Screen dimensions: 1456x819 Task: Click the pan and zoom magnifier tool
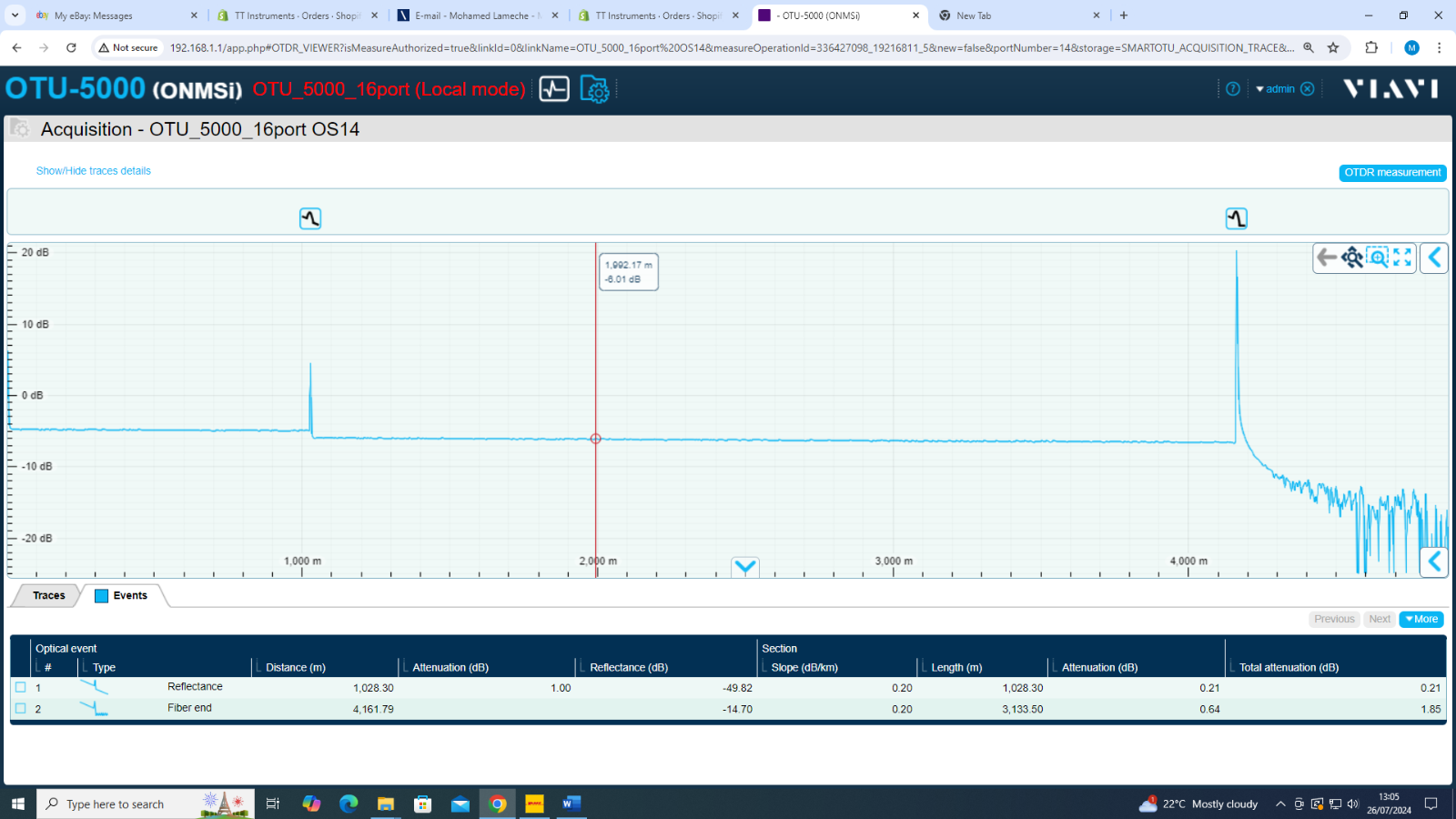[x=1352, y=258]
